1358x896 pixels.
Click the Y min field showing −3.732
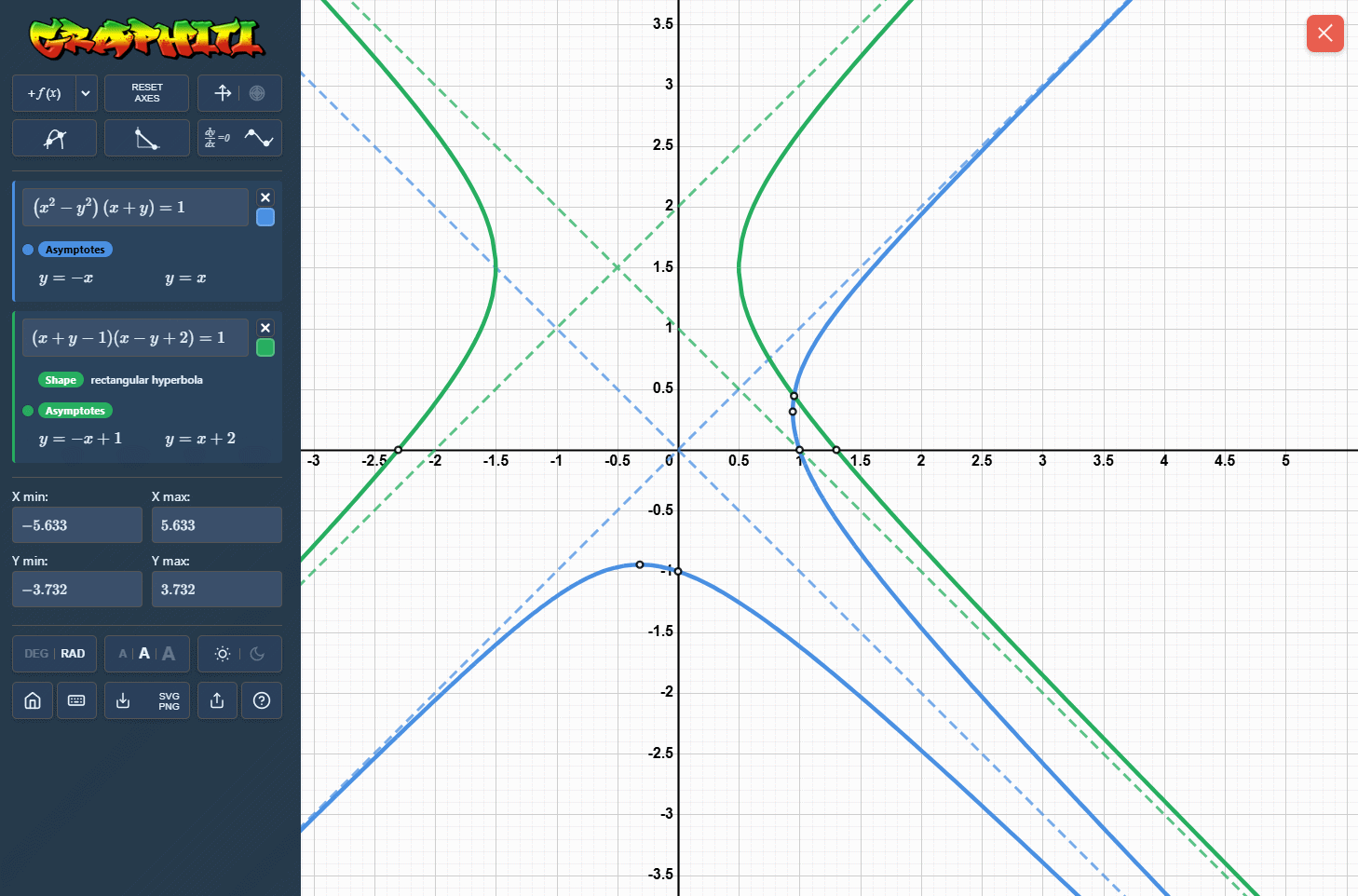(77, 590)
